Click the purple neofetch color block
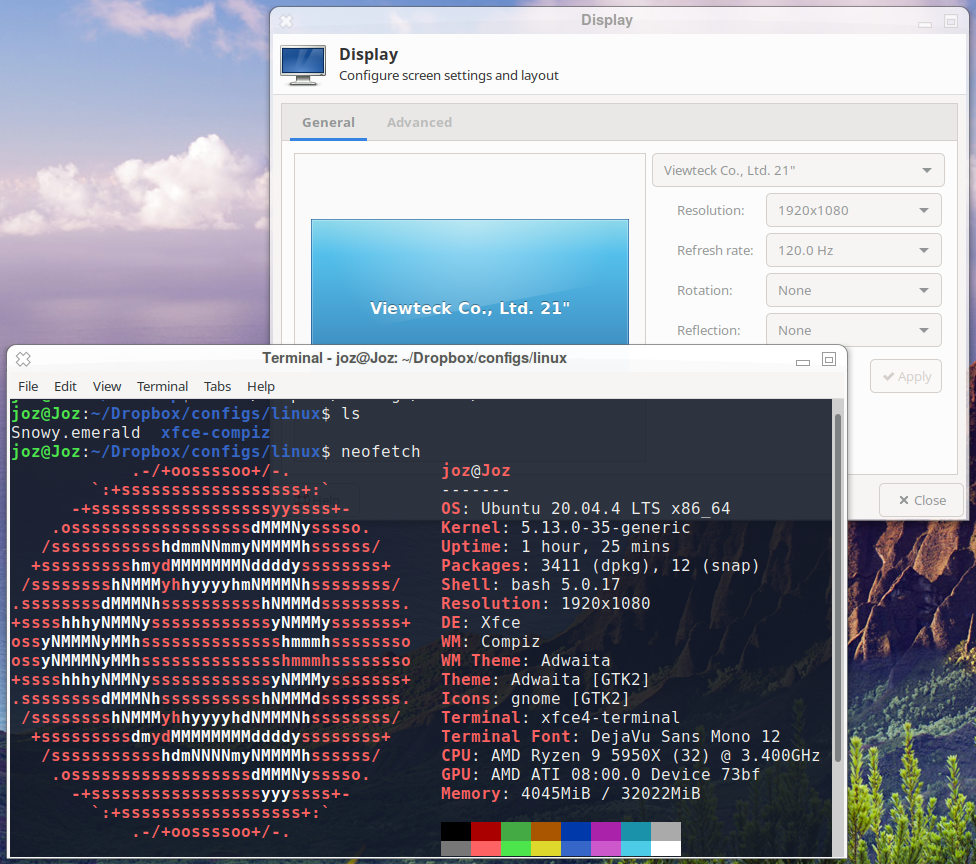This screenshot has width=976, height=864. [x=606, y=831]
